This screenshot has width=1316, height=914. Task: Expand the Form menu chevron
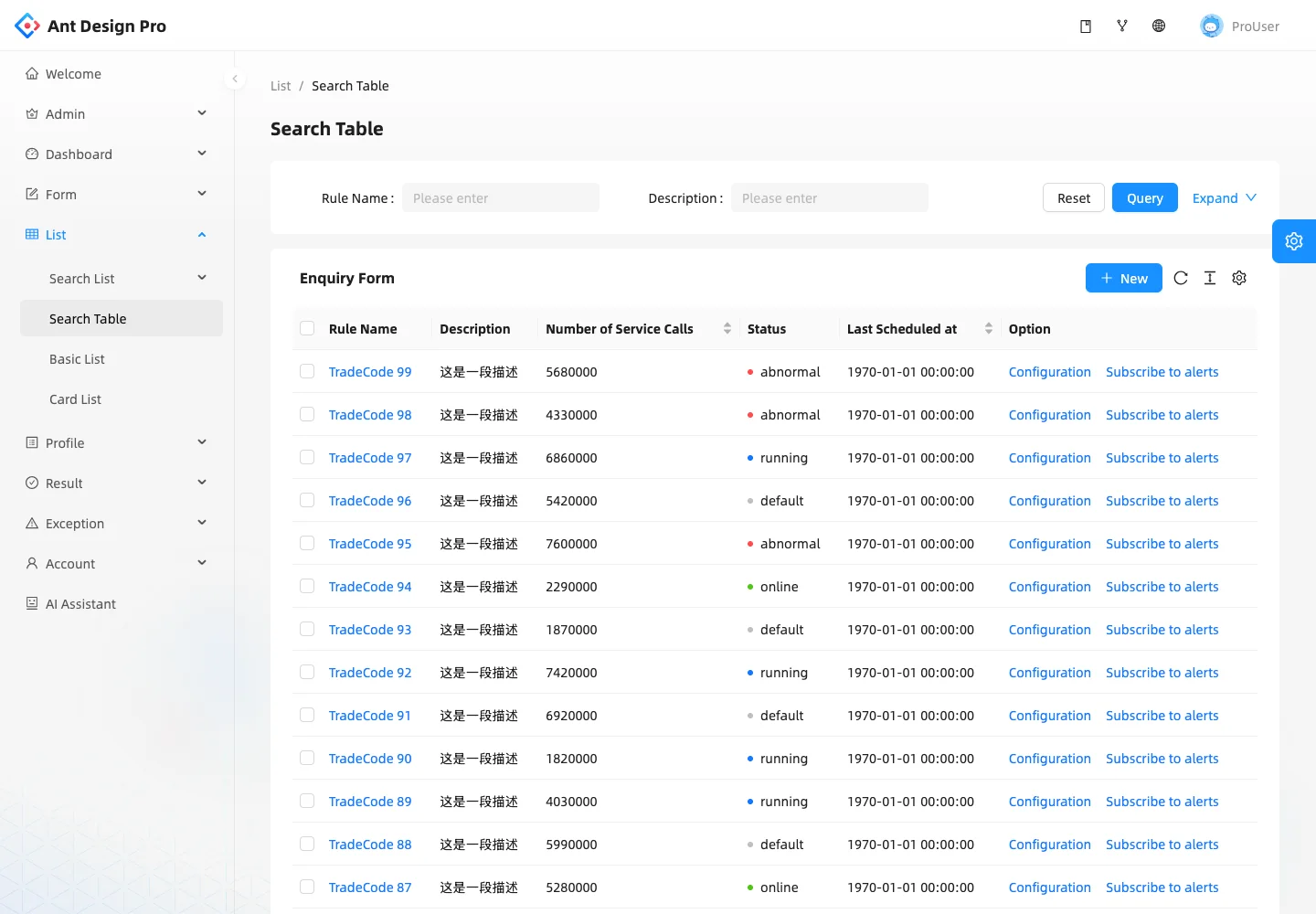point(202,194)
